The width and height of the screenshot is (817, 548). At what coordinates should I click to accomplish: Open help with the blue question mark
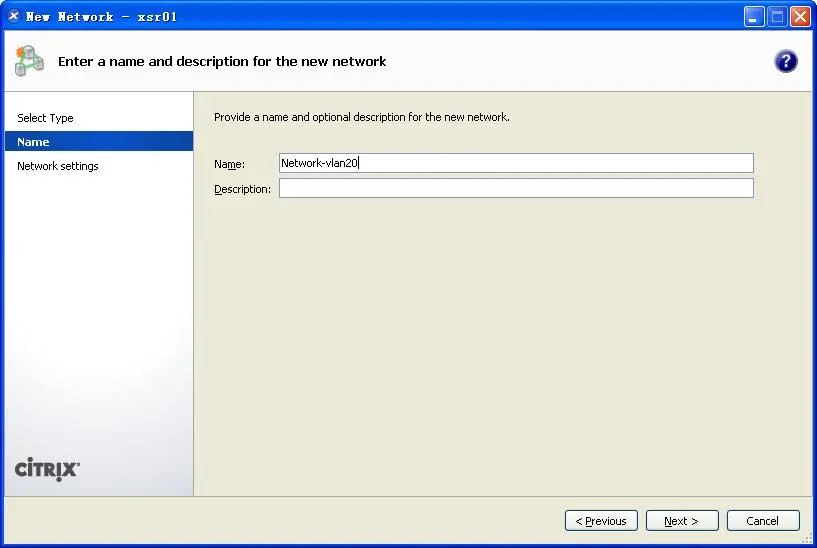tap(786, 61)
